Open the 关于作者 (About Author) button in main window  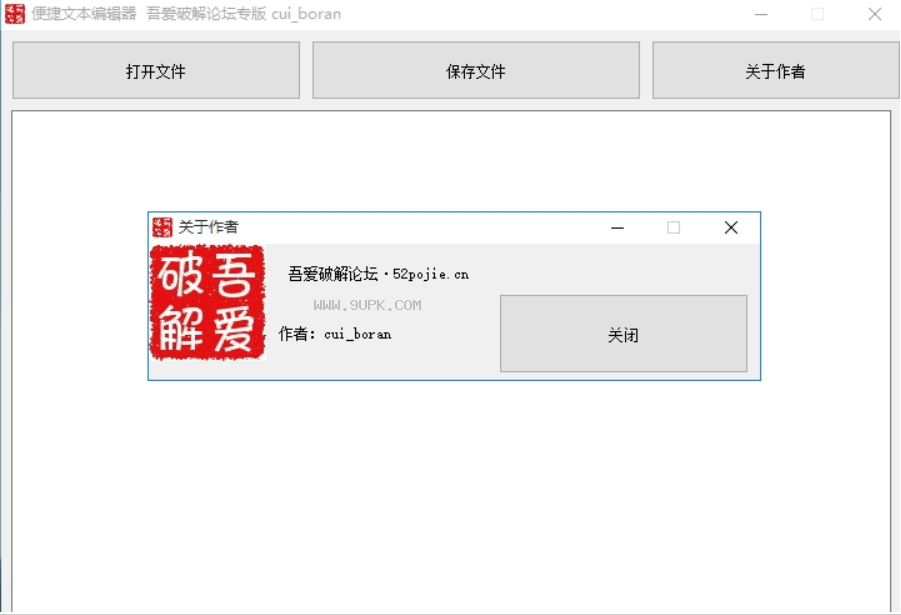[x=776, y=70]
